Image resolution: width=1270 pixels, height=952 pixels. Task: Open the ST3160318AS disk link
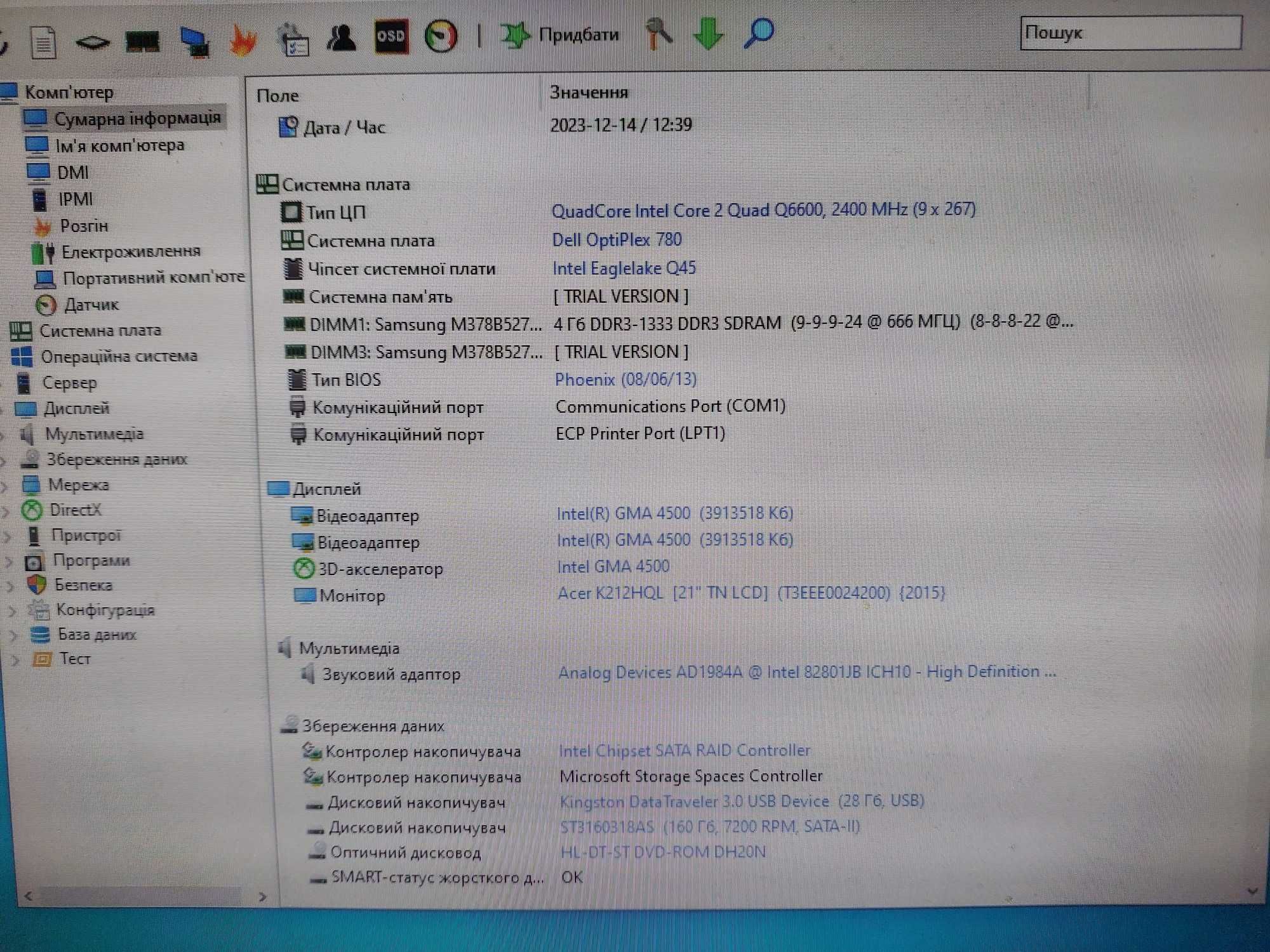click(x=710, y=827)
